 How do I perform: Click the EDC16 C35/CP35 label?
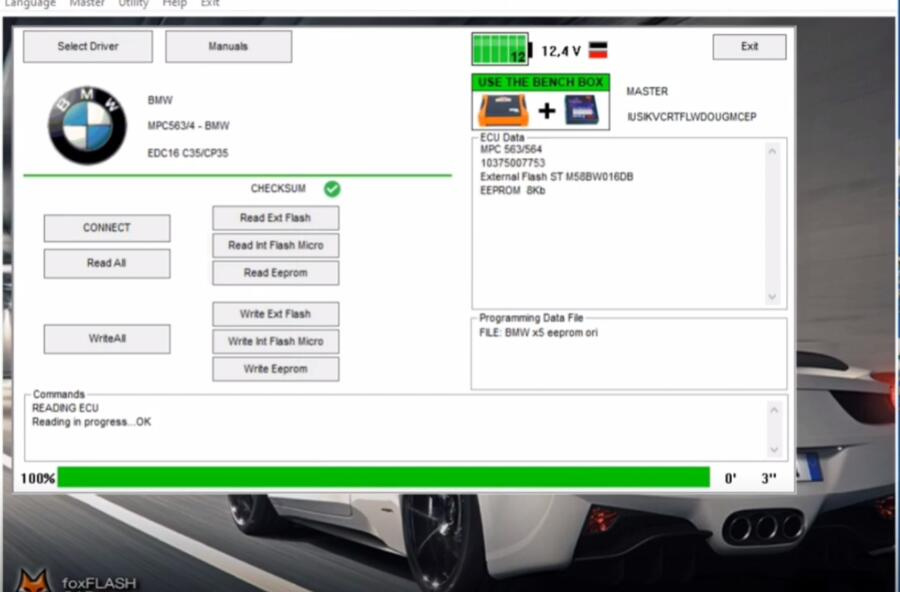click(x=188, y=153)
